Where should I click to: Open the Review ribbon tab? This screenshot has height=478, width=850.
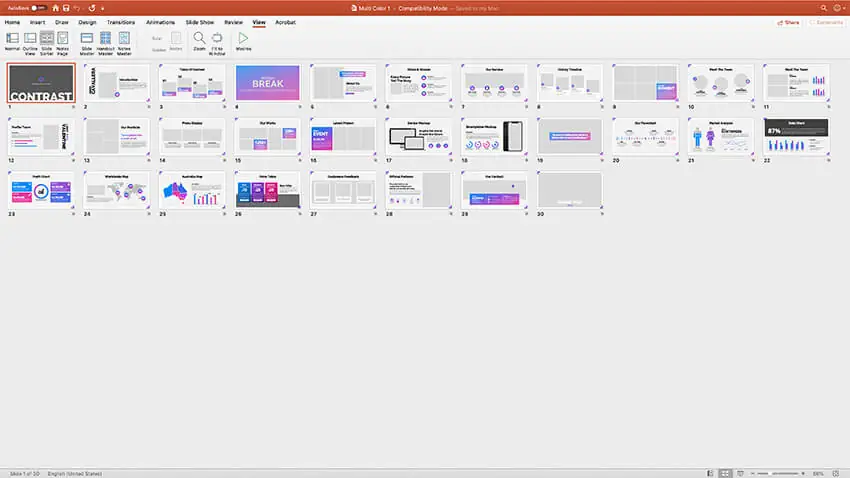click(233, 22)
